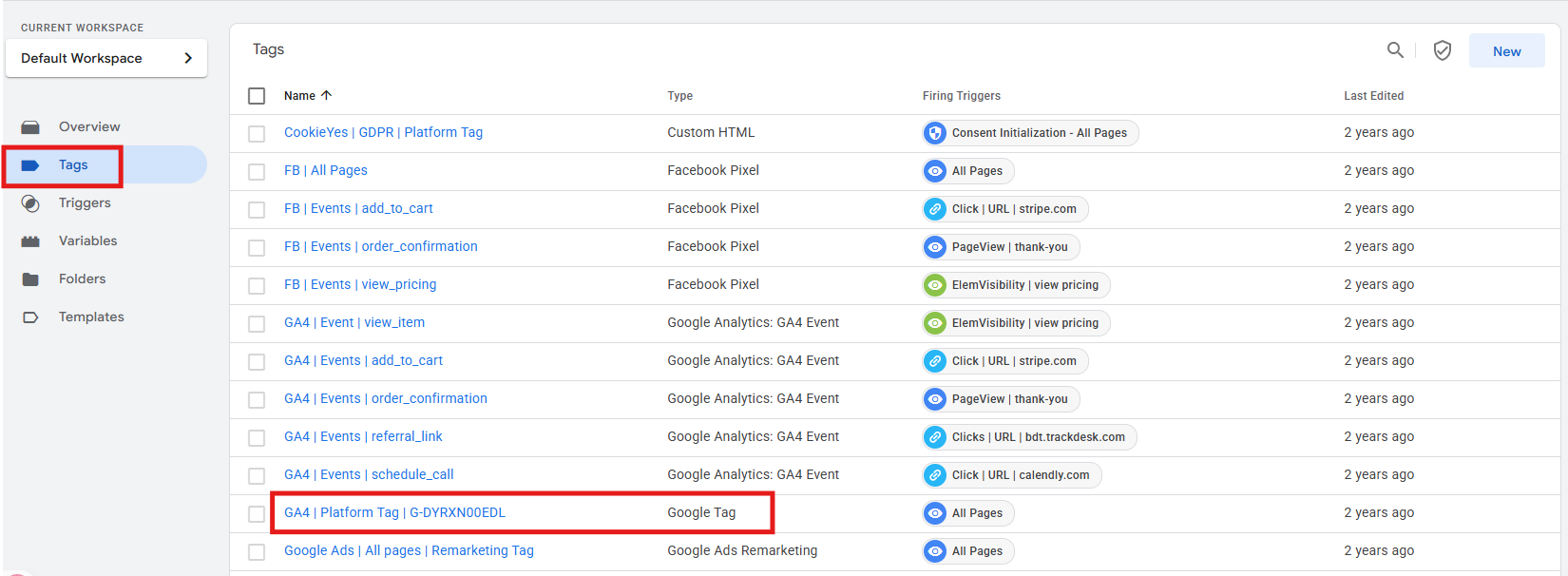Image resolution: width=1568 pixels, height=576 pixels.
Task: Click link icon on FB add_to_cart trigger
Action: (935, 209)
